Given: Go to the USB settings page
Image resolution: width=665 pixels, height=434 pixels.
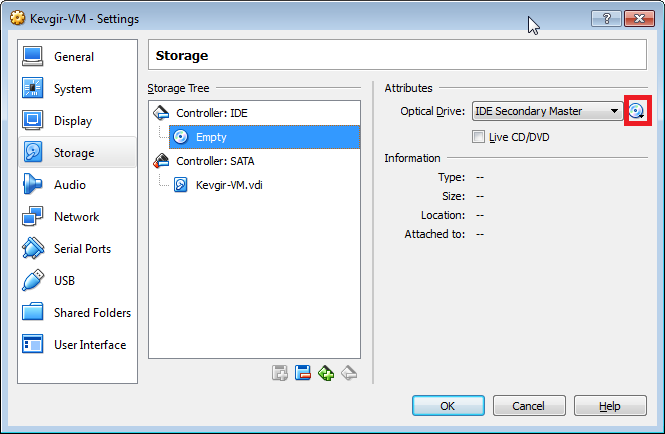Looking at the screenshot, I should click(64, 281).
